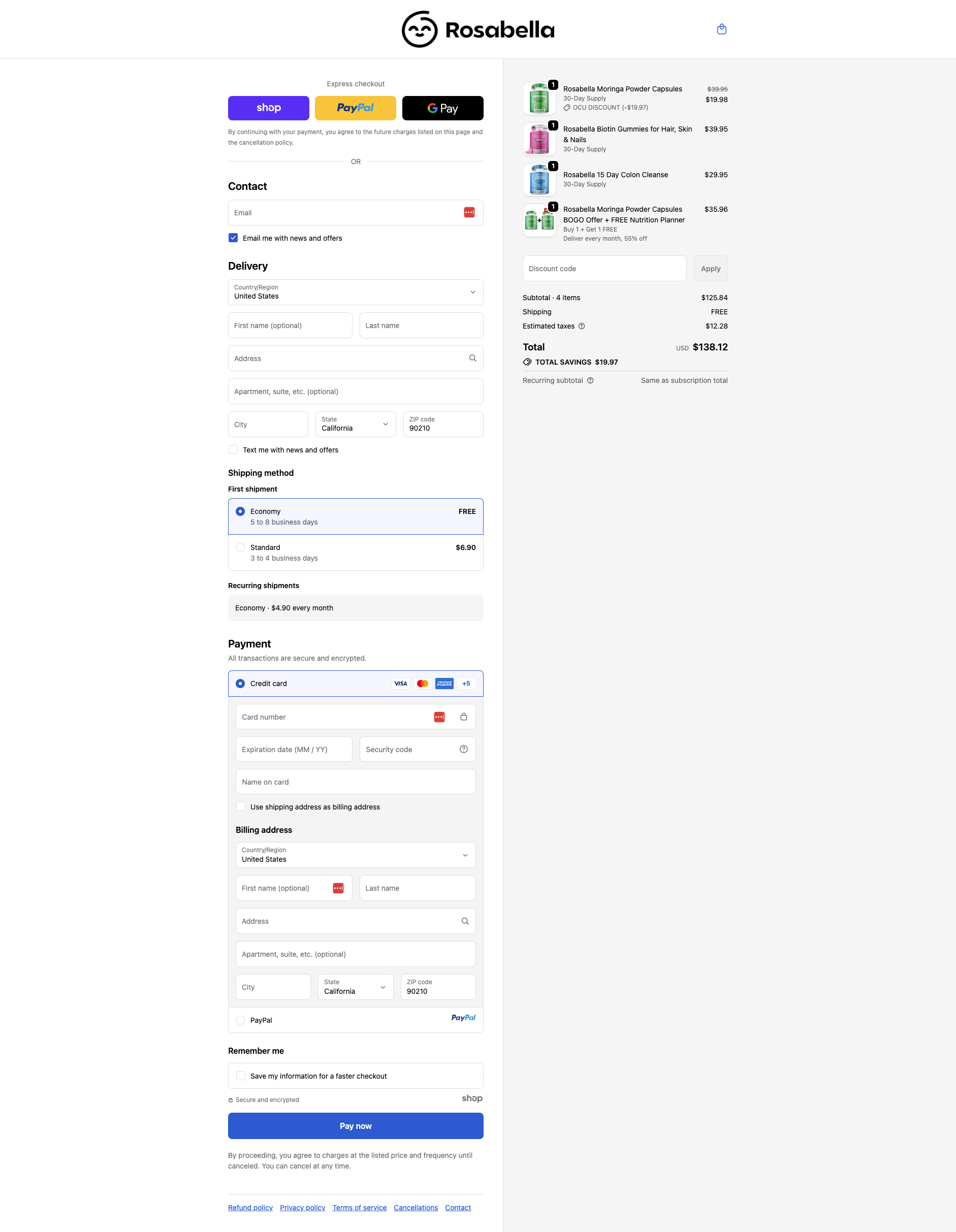Click the Mastercard icon
The height and width of the screenshot is (1232, 956).
pyautogui.click(x=423, y=684)
